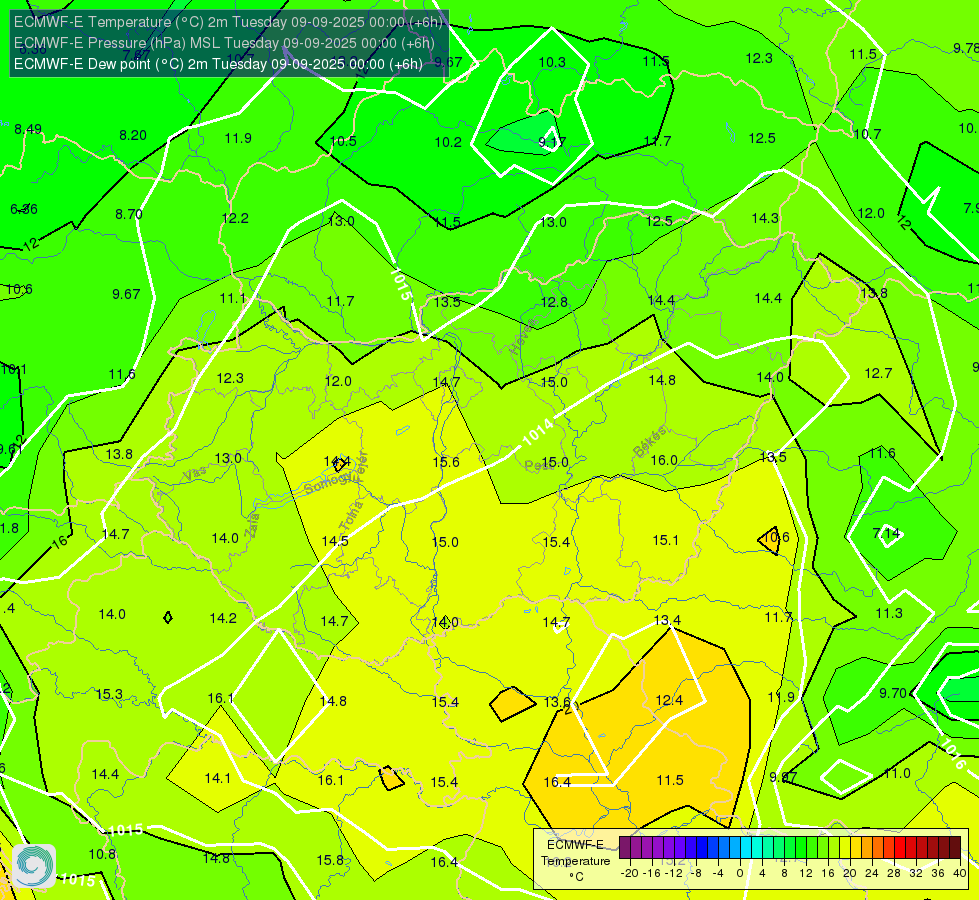Click the legend tick label -12
979x900 pixels.
coord(673,873)
